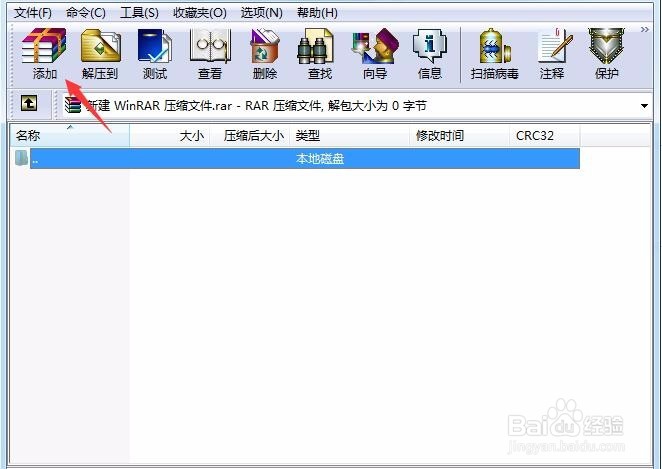Image resolution: width=662 pixels, height=469 pixels.
Task: Sort by 修改时间 column header
Action: tap(459, 136)
